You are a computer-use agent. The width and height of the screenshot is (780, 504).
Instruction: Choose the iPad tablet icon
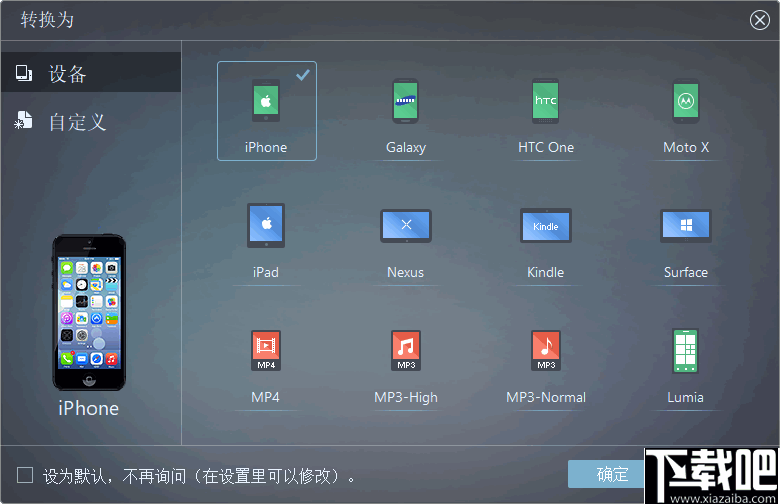(x=266, y=225)
